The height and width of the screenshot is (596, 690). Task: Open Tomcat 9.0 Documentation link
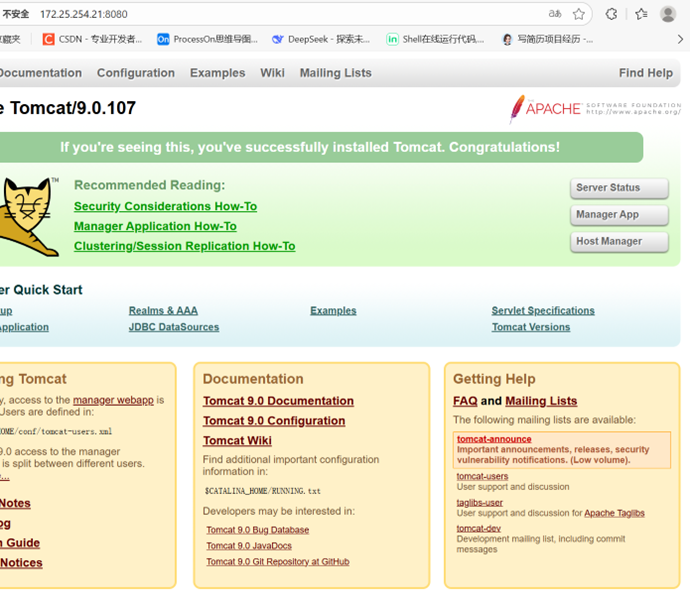click(x=278, y=401)
